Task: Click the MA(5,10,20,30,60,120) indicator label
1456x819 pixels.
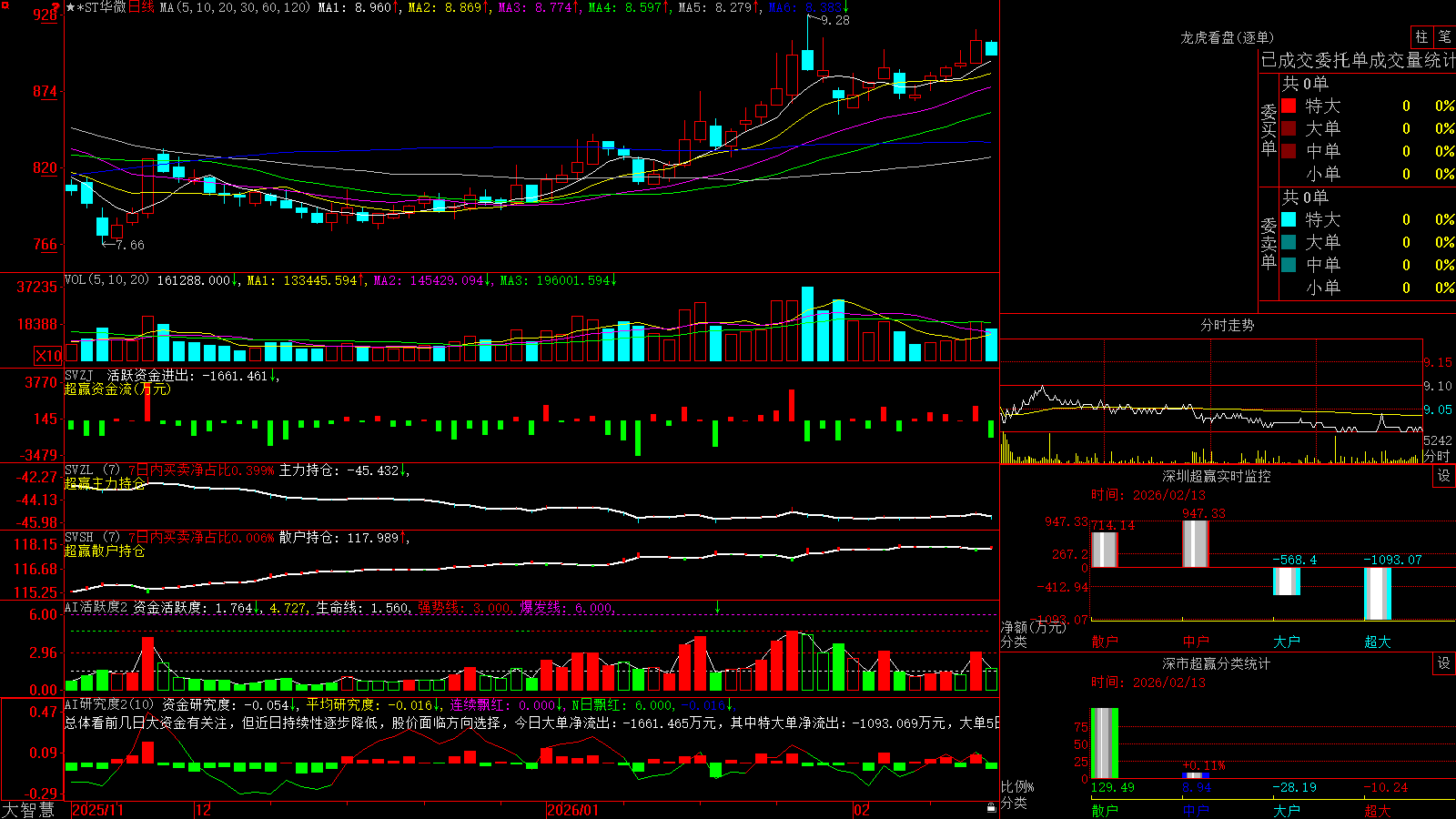Action: (x=235, y=7)
